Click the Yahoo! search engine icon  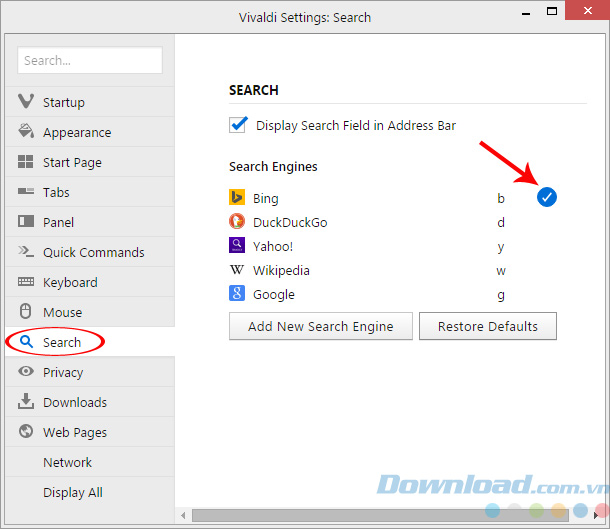pyautogui.click(x=237, y=246)
